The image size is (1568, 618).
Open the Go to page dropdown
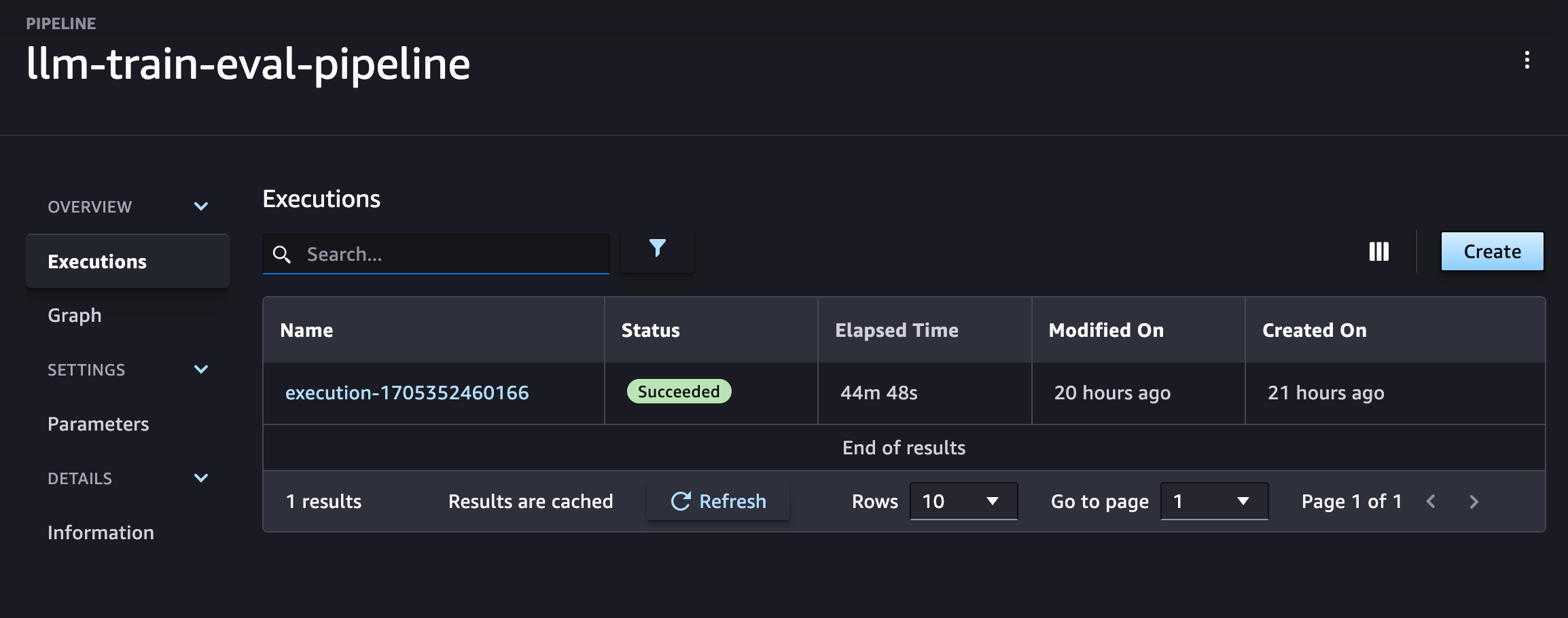click(1213, 502)
